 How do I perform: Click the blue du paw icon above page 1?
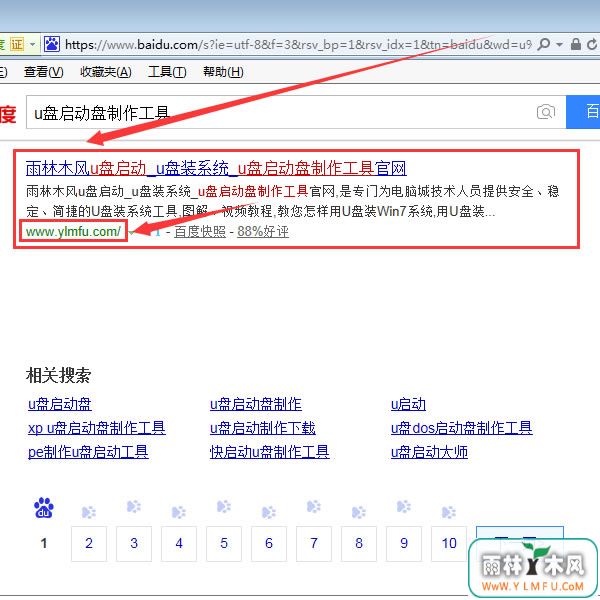pyautogui.click(x=44, y=508)
